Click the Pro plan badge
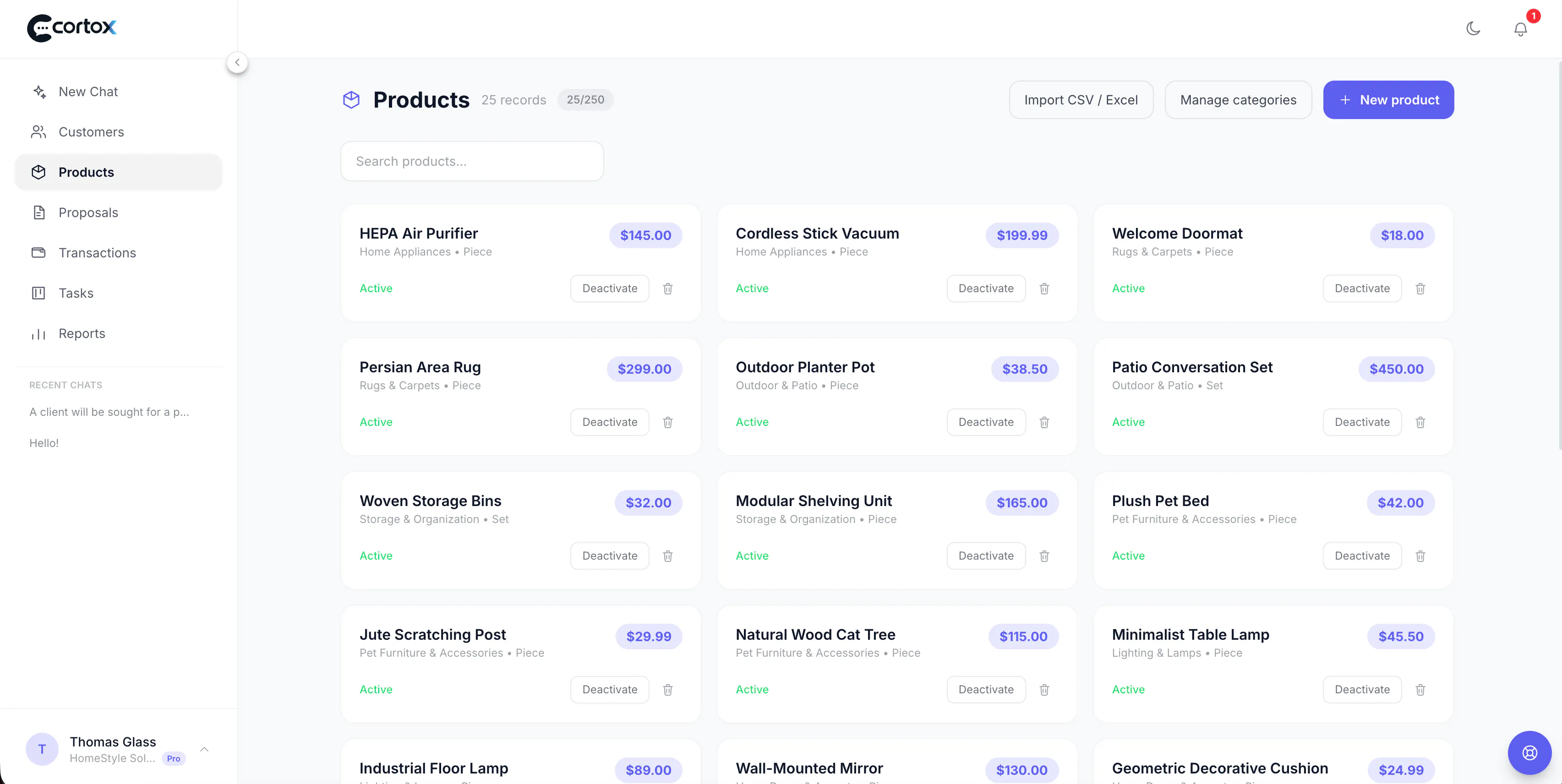This screenshot has width=1562, height=784. (174, 758)
